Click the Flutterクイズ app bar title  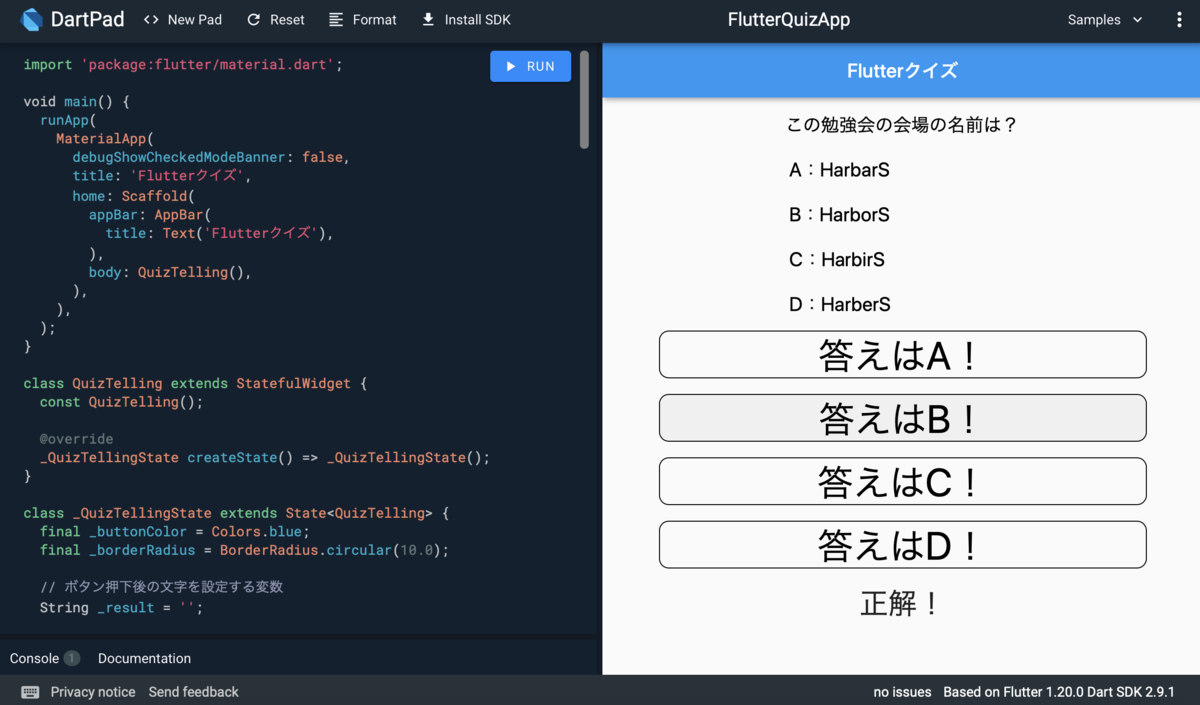point(902,70)
